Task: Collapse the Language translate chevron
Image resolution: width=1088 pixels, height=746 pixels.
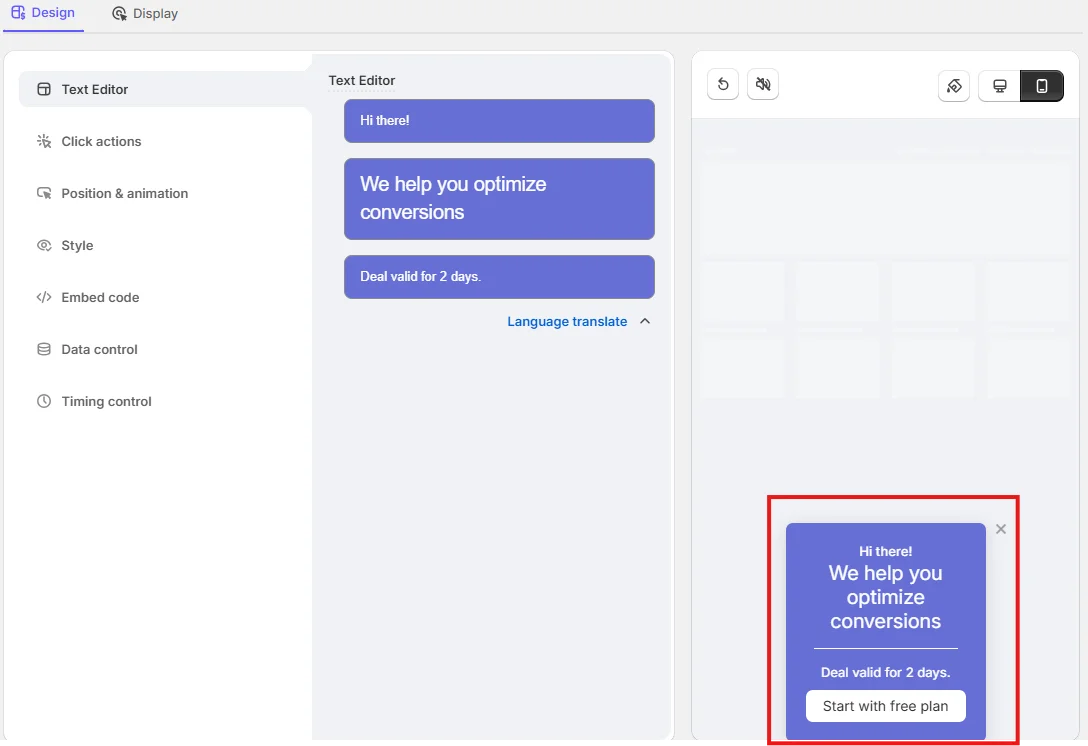Action: coord(645,321)
